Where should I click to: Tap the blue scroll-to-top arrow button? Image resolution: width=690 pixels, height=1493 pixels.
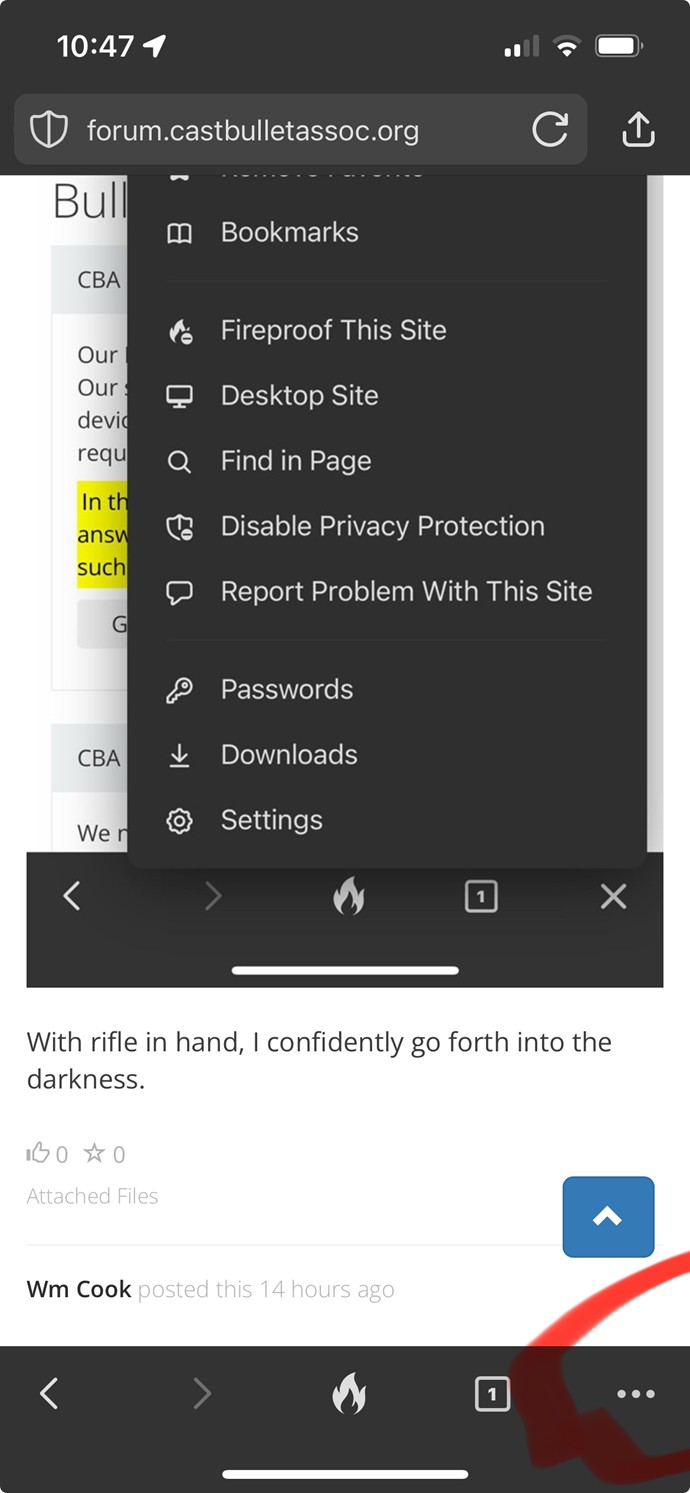click(x=608, y=1216)
